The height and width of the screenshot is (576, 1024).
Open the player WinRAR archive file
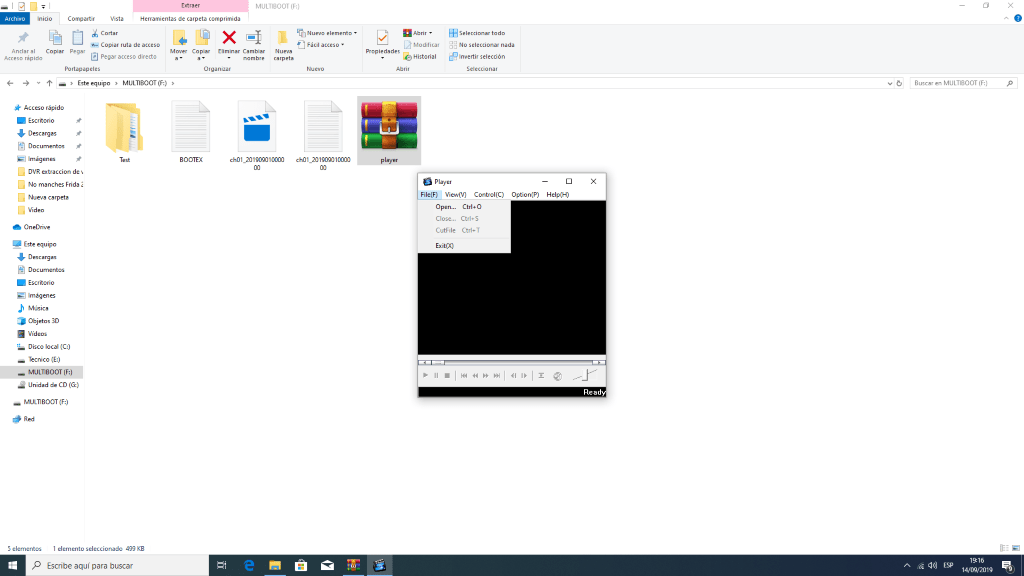(389, 126)
